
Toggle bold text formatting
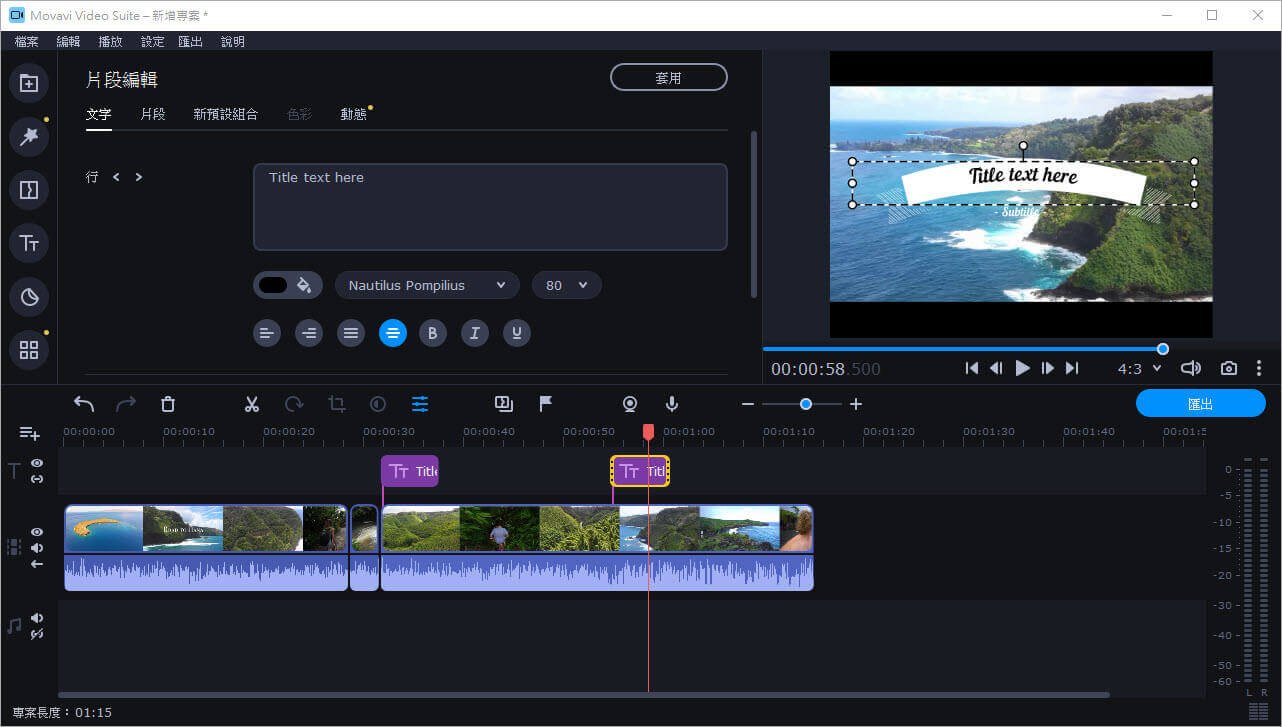click(433, 333)
